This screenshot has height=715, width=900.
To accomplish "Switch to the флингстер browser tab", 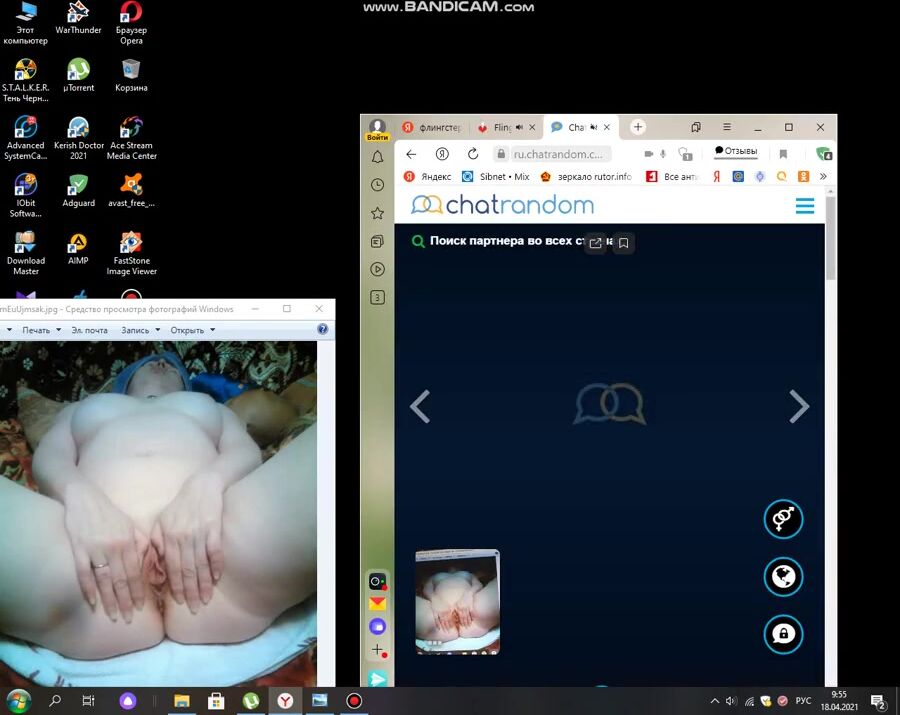I will click(x=432, y=128).
